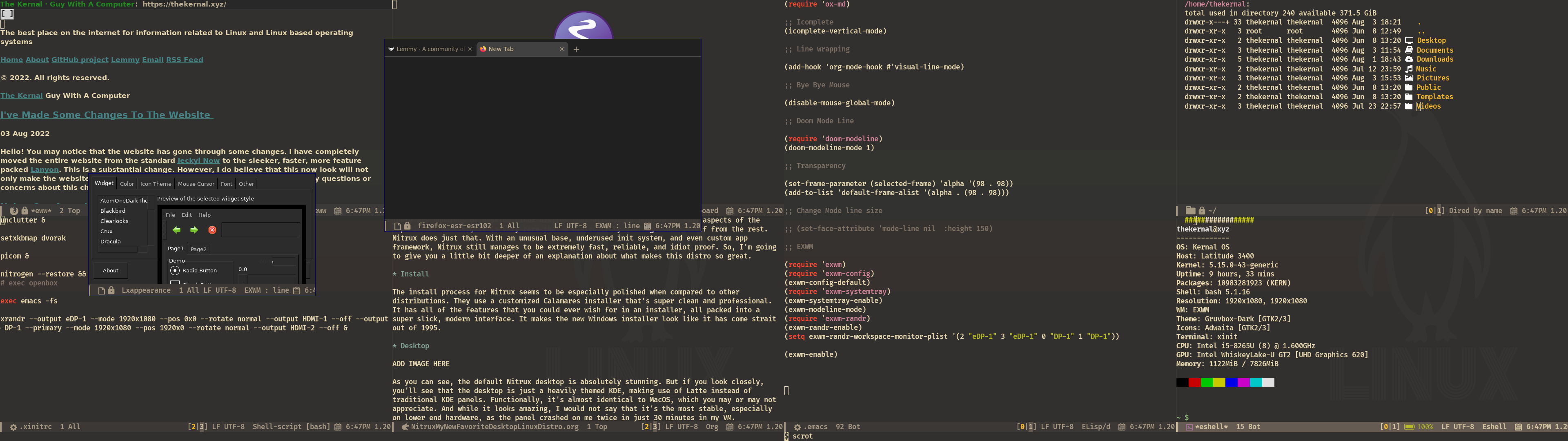Click folder icon in Dired mode line
Viewport: 1568px width, 441px height.
[1191, 211]
